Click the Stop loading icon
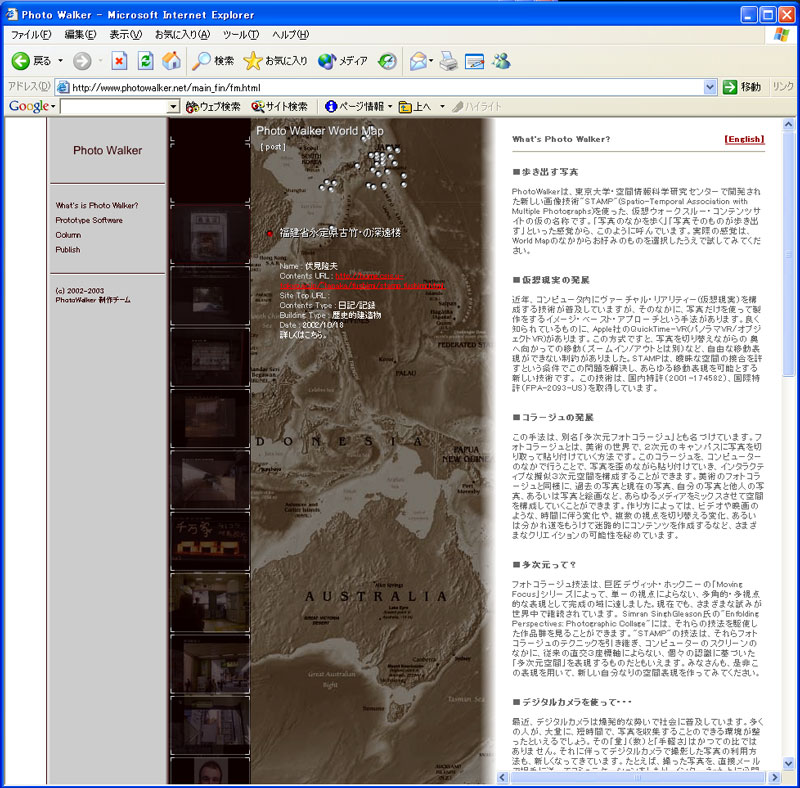Image resolution: width=800 pixels, height=788 pixels. tap(119, 61)
